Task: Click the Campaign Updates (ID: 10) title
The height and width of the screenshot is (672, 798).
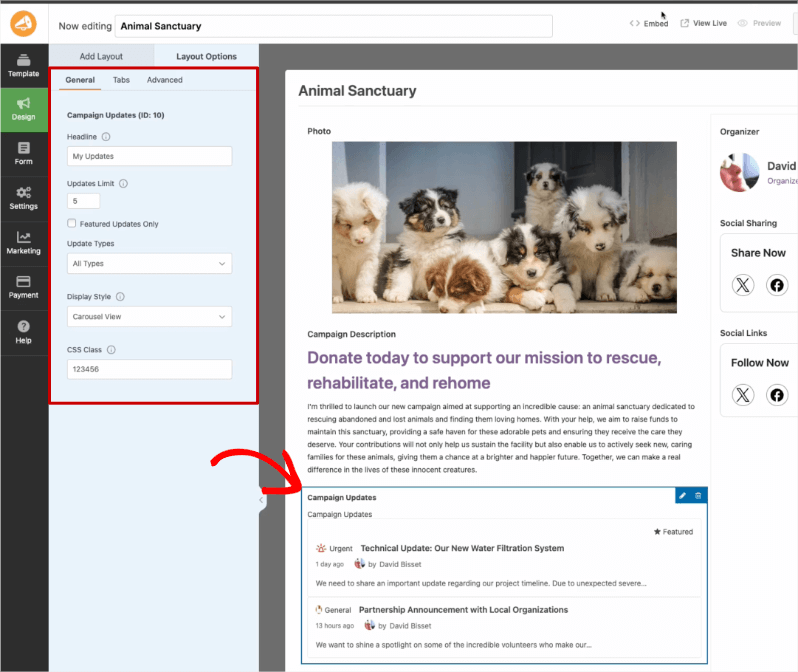Action: click(116, 115)
